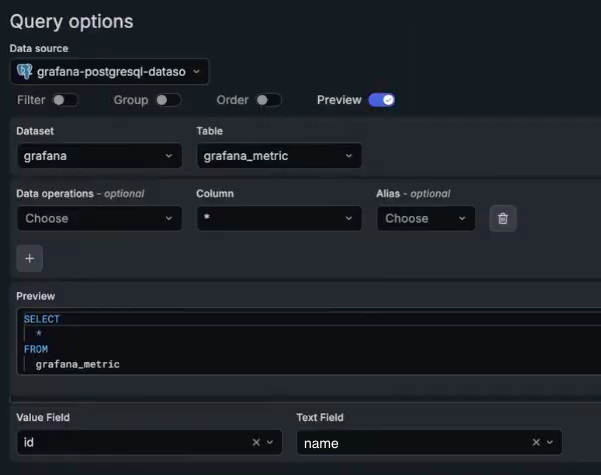Expand the Value Field dropdown chevron
The image size is (601, 475).
click(270, 442)
